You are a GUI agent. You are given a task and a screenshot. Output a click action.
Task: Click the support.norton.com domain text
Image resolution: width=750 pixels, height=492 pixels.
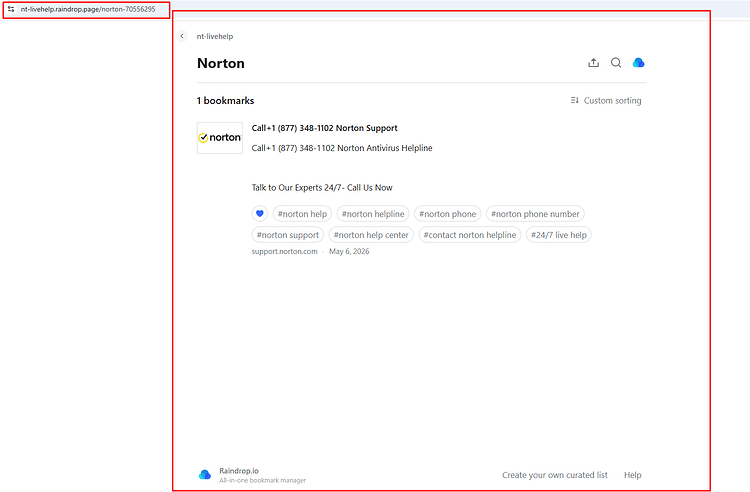pos(285,251)
